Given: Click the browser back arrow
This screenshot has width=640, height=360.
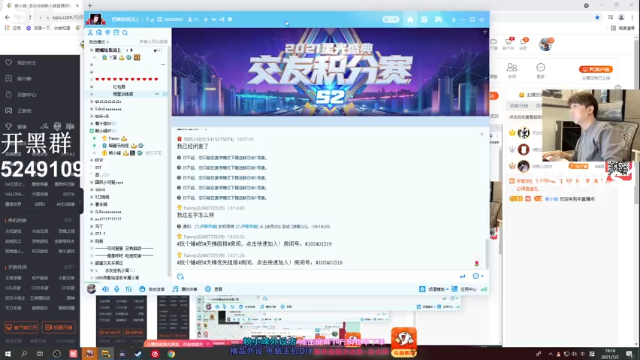Looking at the screenshot, I should point(7,17).
